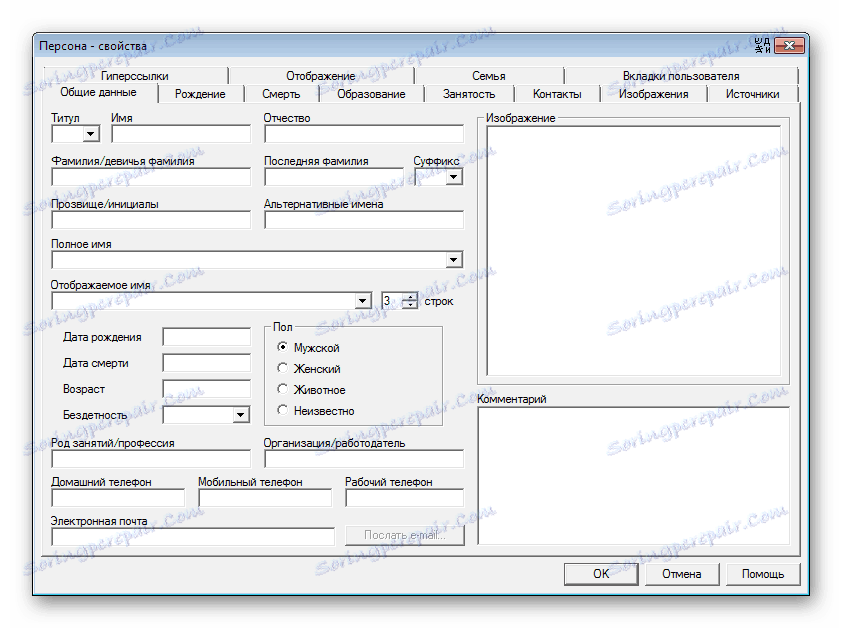Go to the Рождение tab
The image size is (842, 628).
pos(200,94)
